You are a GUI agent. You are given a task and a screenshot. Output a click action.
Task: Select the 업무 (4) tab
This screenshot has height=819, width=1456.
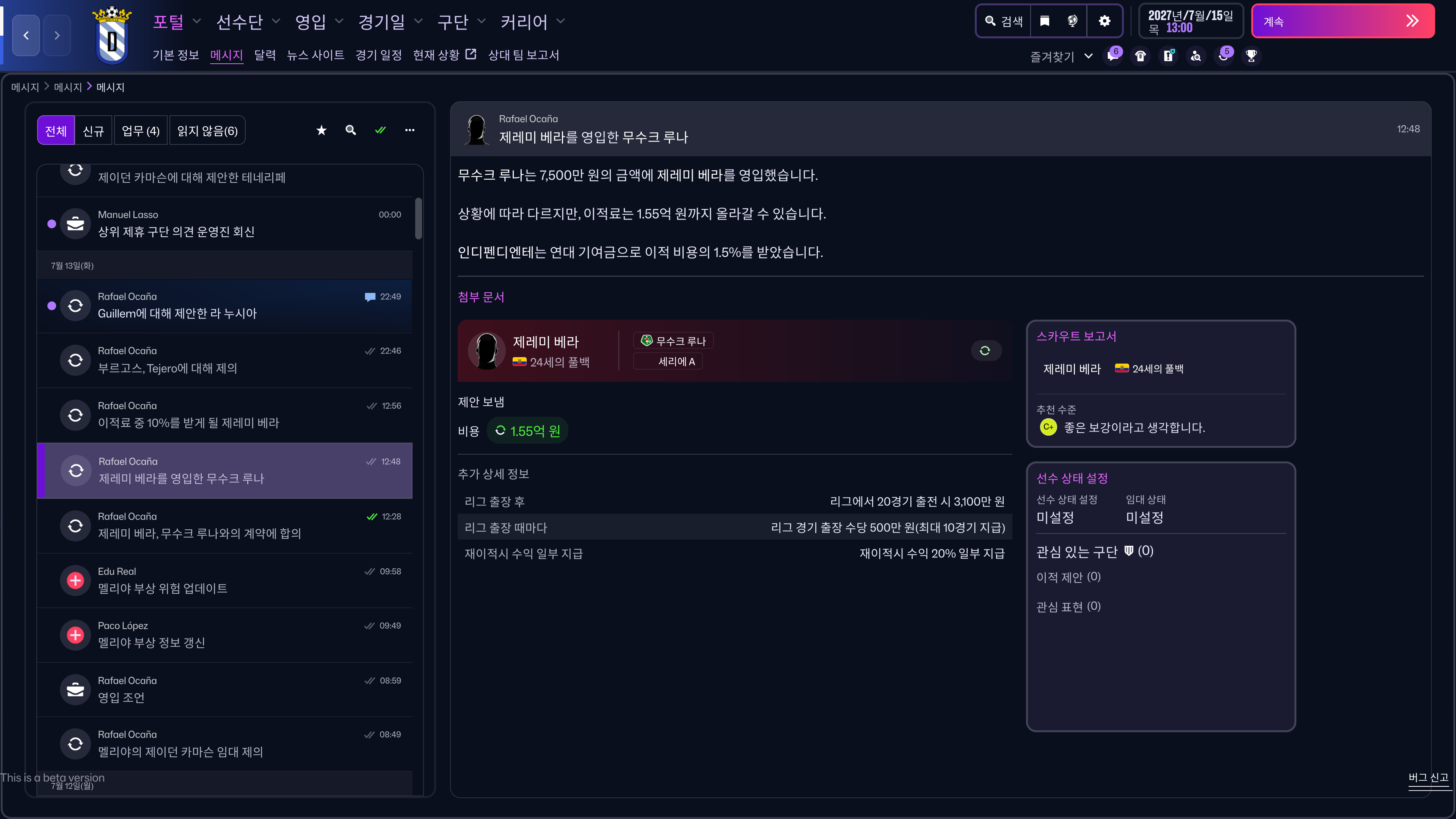[141, 131]
